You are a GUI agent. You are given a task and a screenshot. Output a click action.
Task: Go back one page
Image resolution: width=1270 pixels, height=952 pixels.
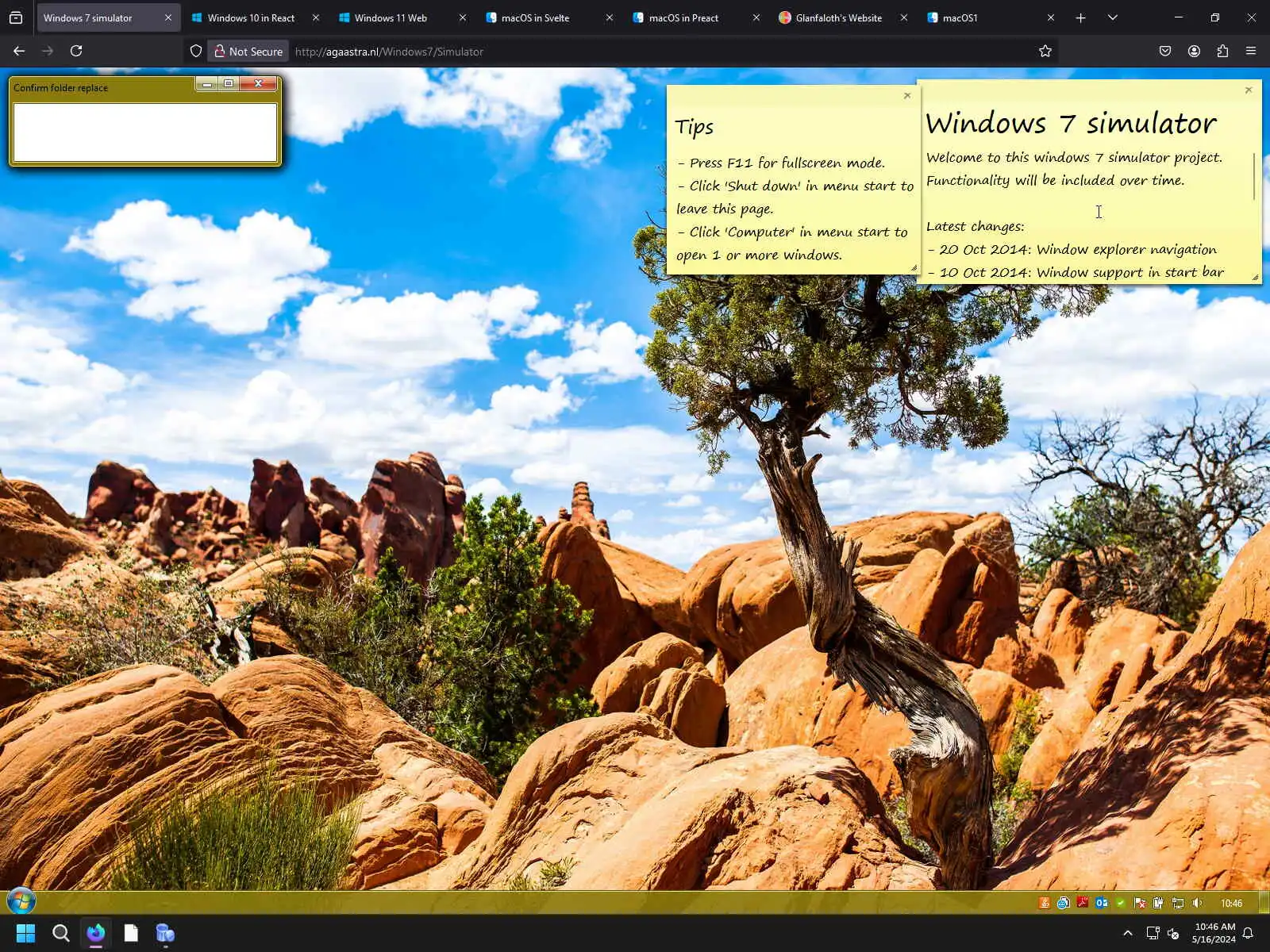coord(19,51)
